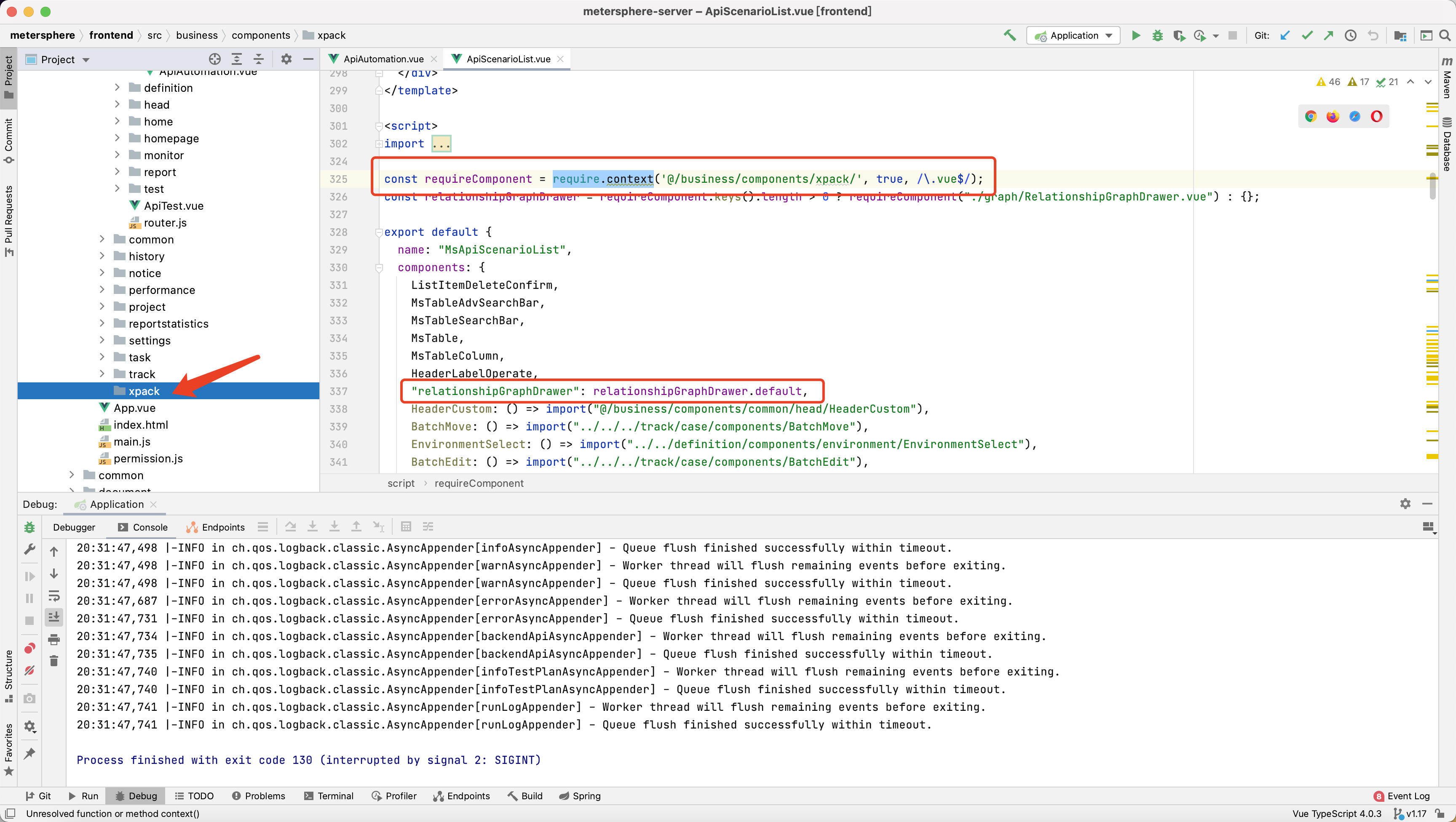Start debugging with the bug icon
The image size is (1456, 822).
[1158, 35]
